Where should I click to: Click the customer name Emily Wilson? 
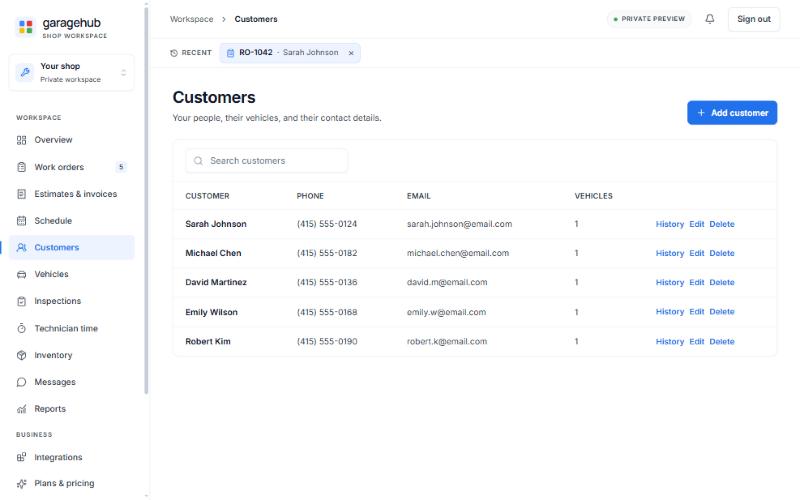211,312
